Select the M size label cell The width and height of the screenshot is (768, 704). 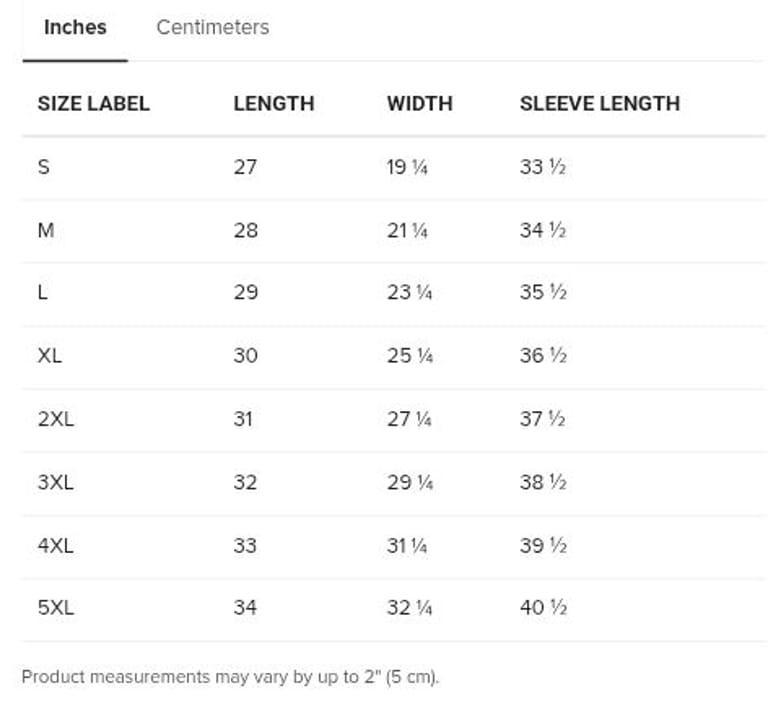click(46, 230)
